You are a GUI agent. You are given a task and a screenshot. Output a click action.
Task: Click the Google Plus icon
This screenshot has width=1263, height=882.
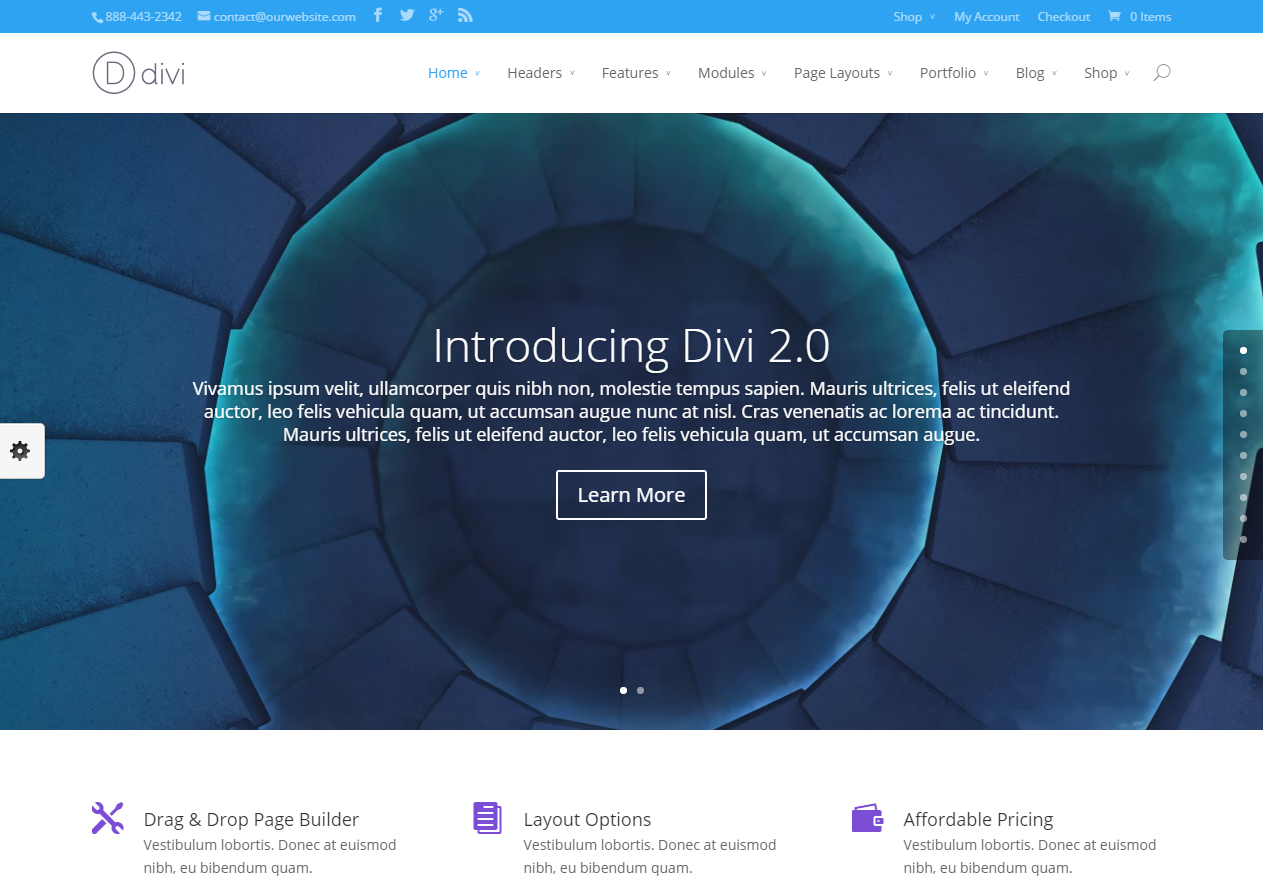point(436,15)
